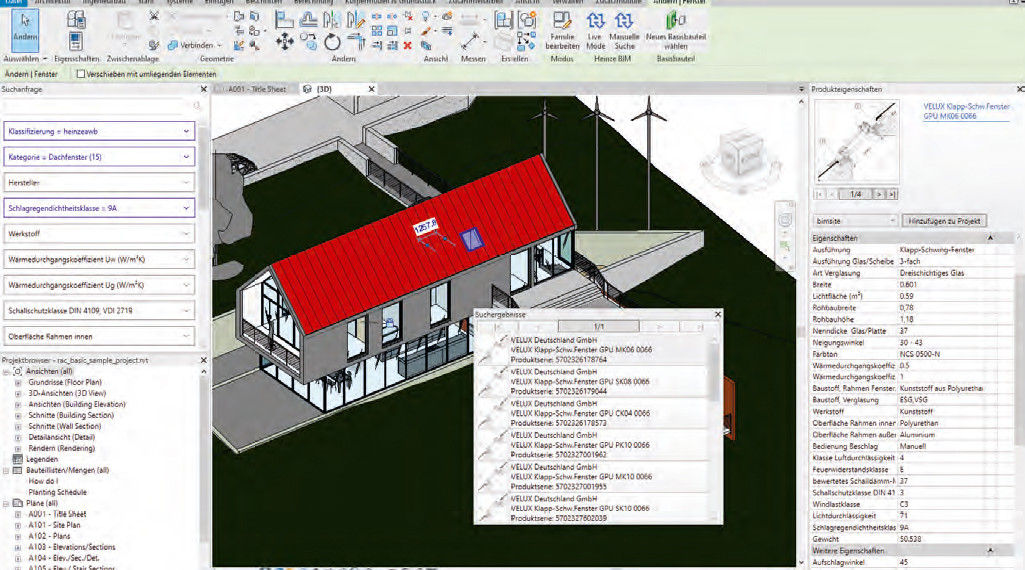This screenshot has width=1025, height=570.
Task: Collapse Pläne (all) tree node
Action: 6,503
